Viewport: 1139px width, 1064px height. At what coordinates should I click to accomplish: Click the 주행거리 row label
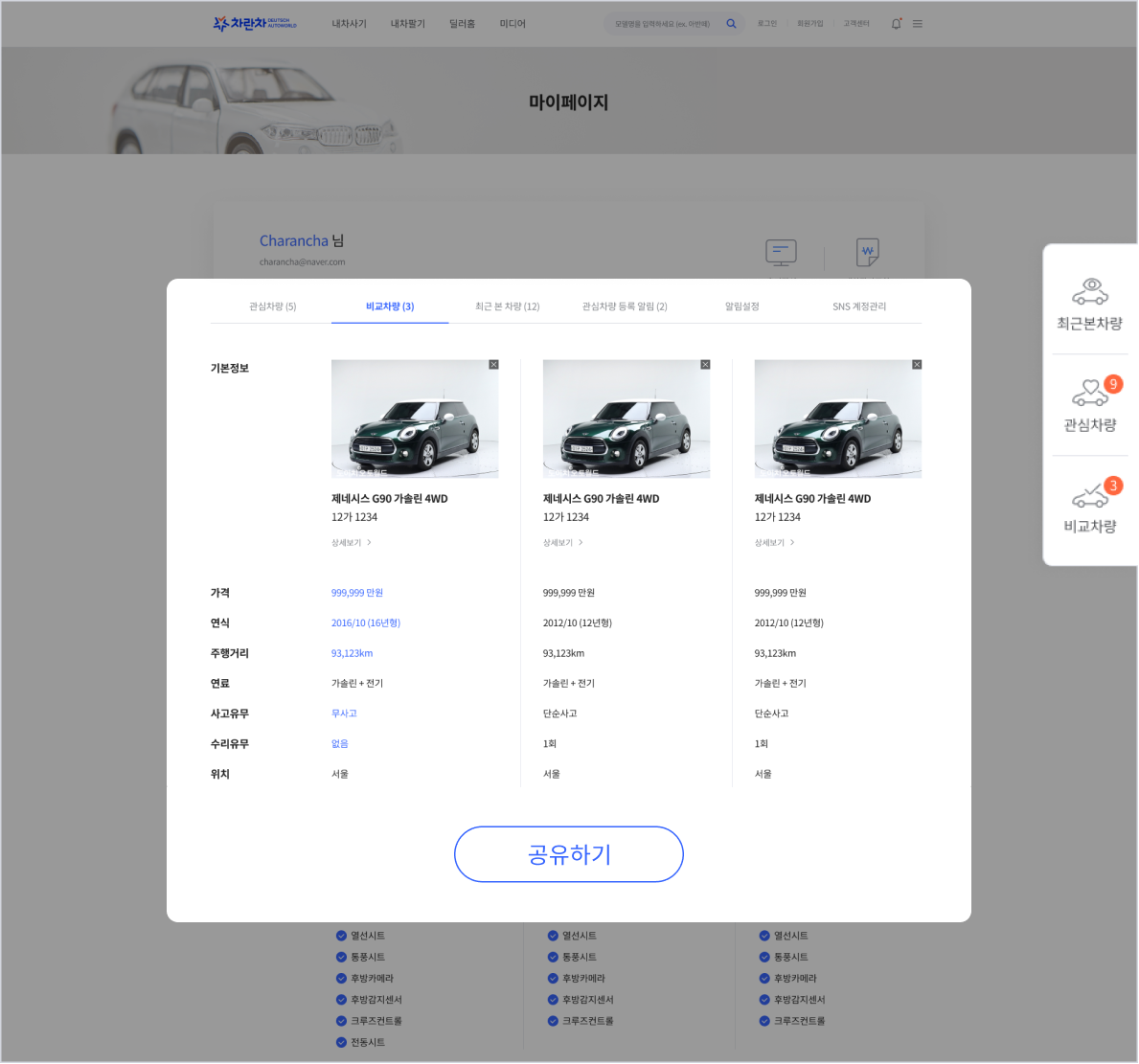[x=230, y=654]
